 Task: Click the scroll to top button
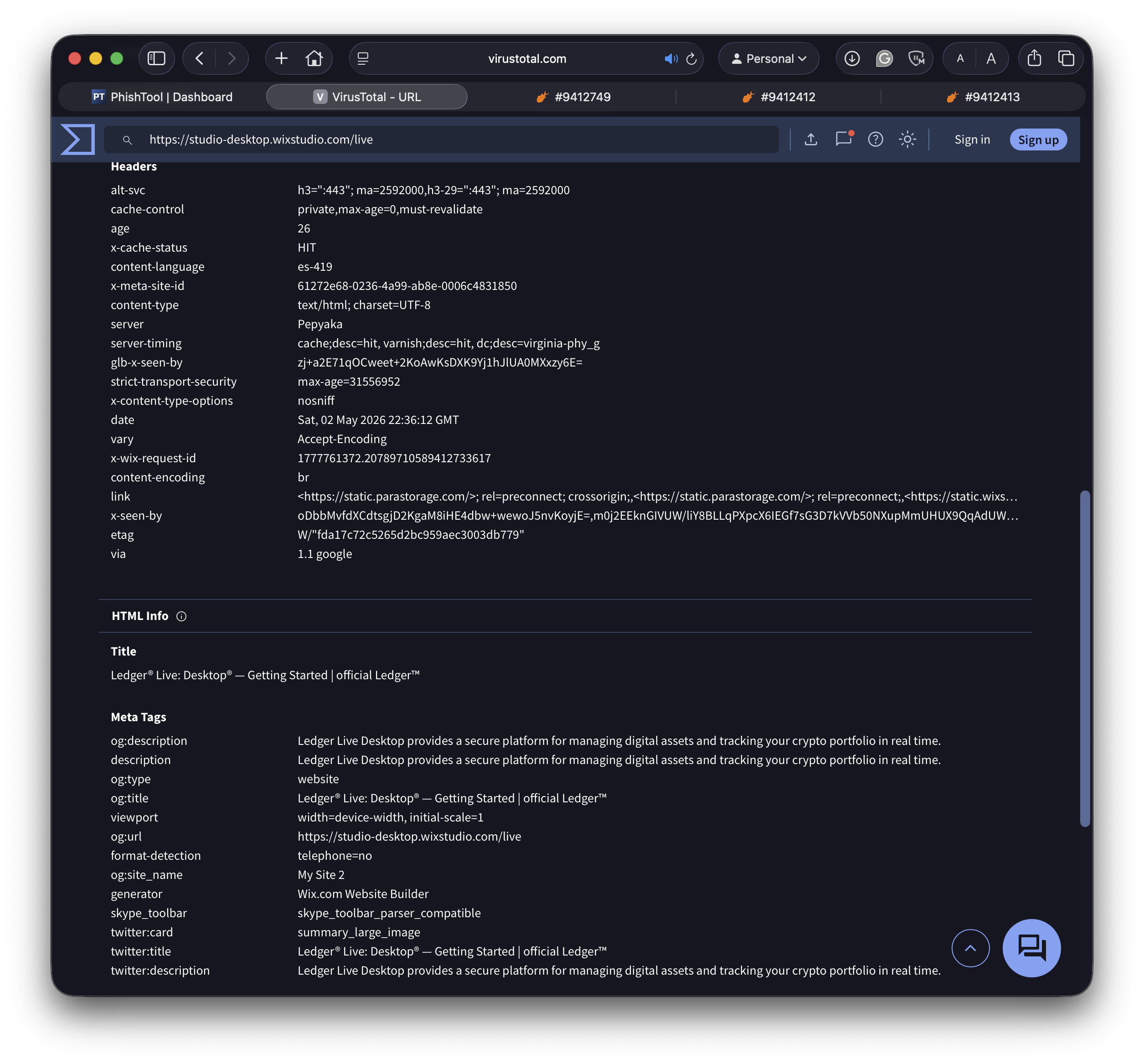click(x=970, y=948)
